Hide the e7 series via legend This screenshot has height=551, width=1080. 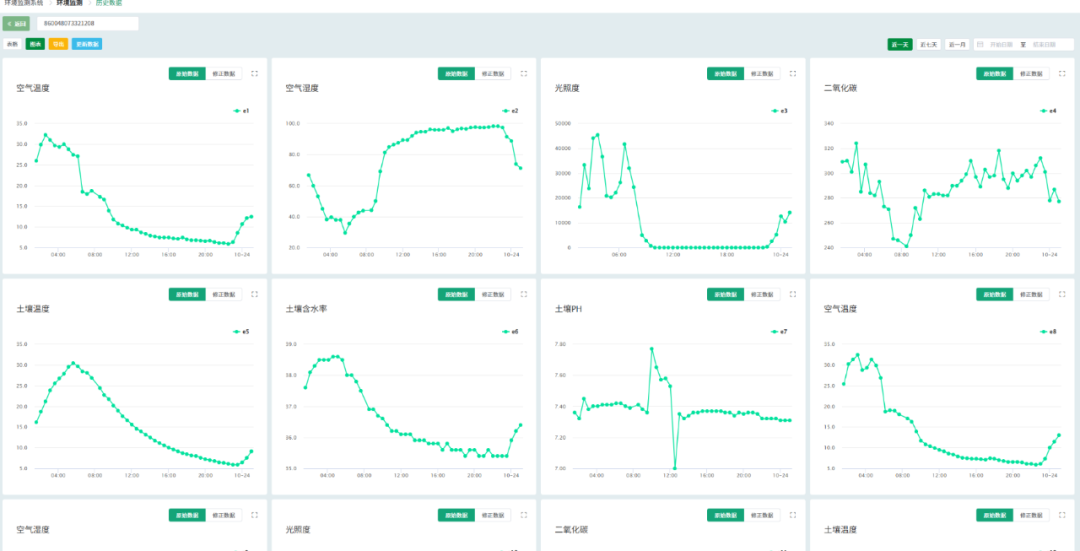(780, 331)
